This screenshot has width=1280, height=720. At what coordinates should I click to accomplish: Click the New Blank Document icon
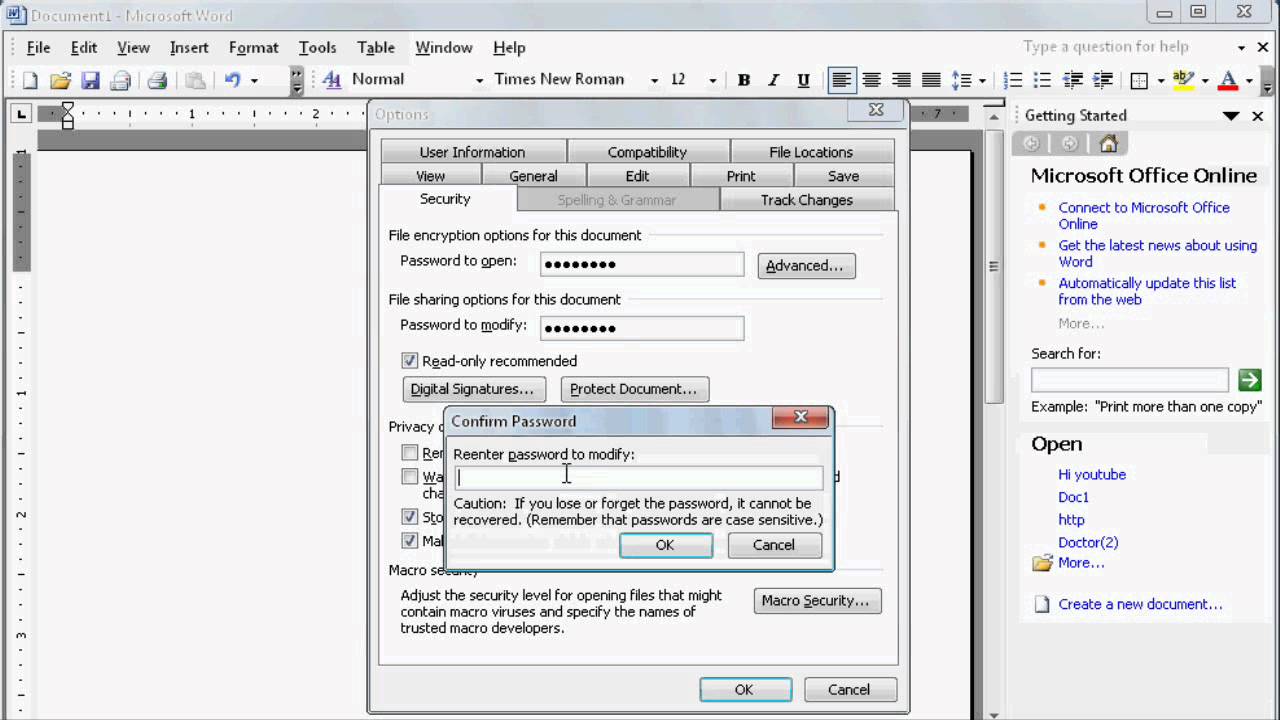29,80
